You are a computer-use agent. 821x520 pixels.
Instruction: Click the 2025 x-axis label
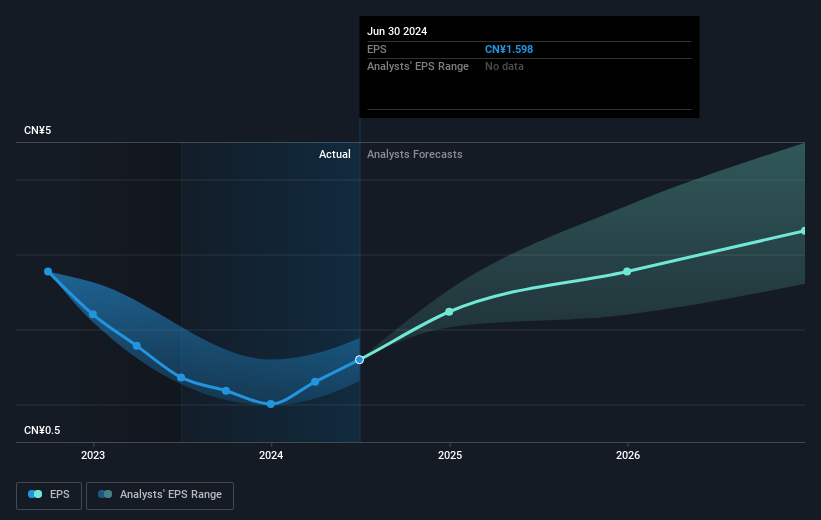[450, 456]
